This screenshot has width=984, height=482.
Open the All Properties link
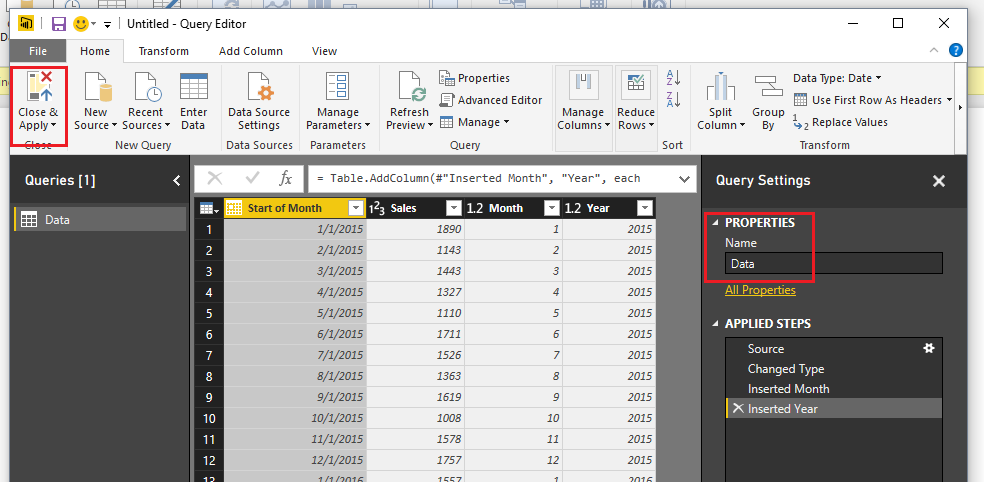point(760,290)
